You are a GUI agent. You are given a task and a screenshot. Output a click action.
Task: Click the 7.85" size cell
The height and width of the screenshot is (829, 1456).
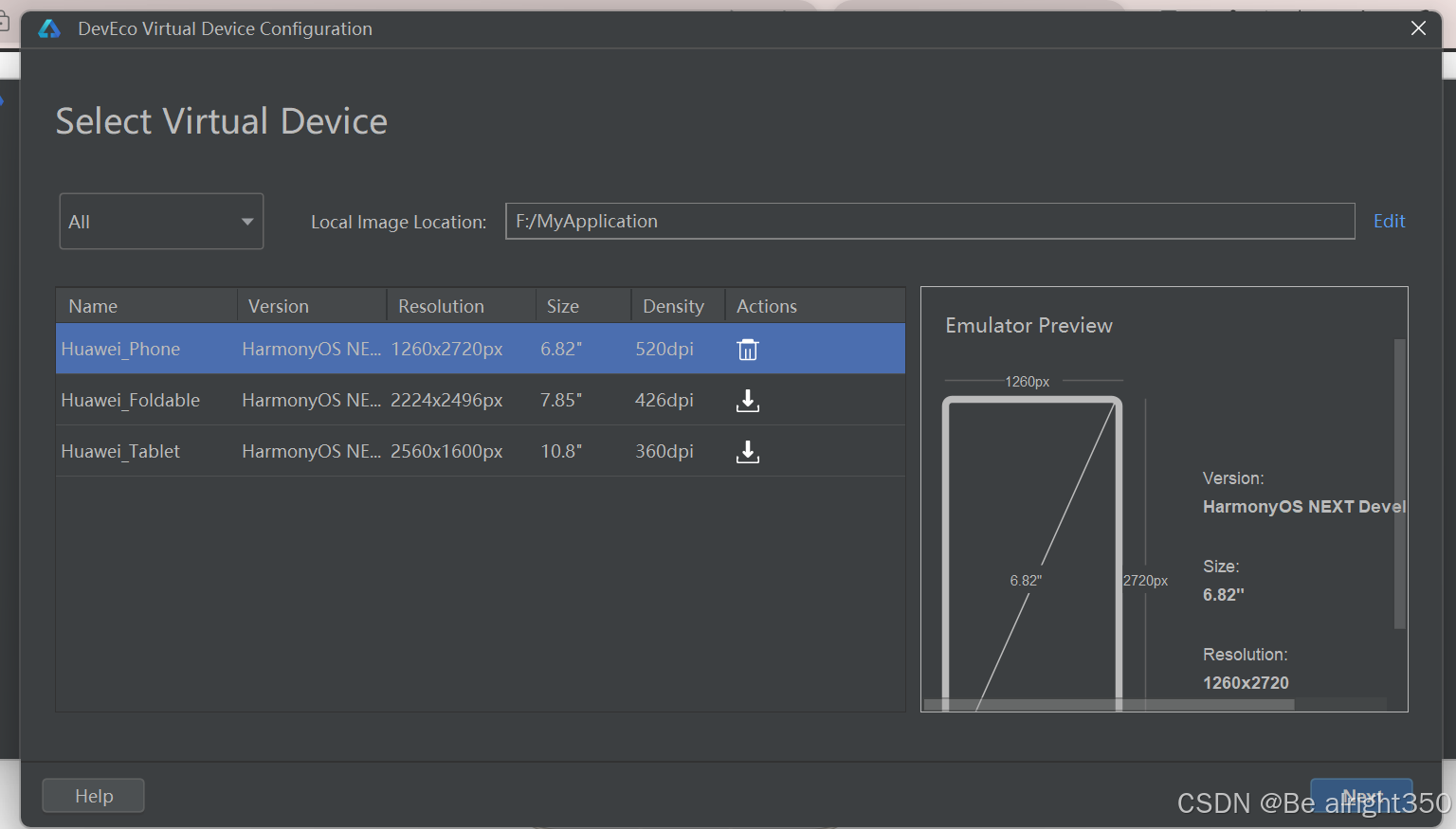pos(561,400)
